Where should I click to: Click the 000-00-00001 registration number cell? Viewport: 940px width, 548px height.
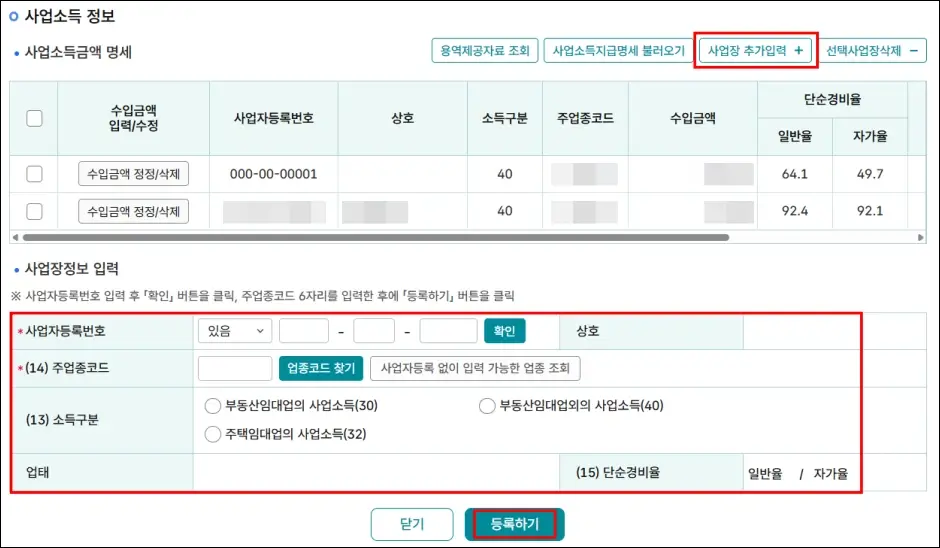(273, 174)
